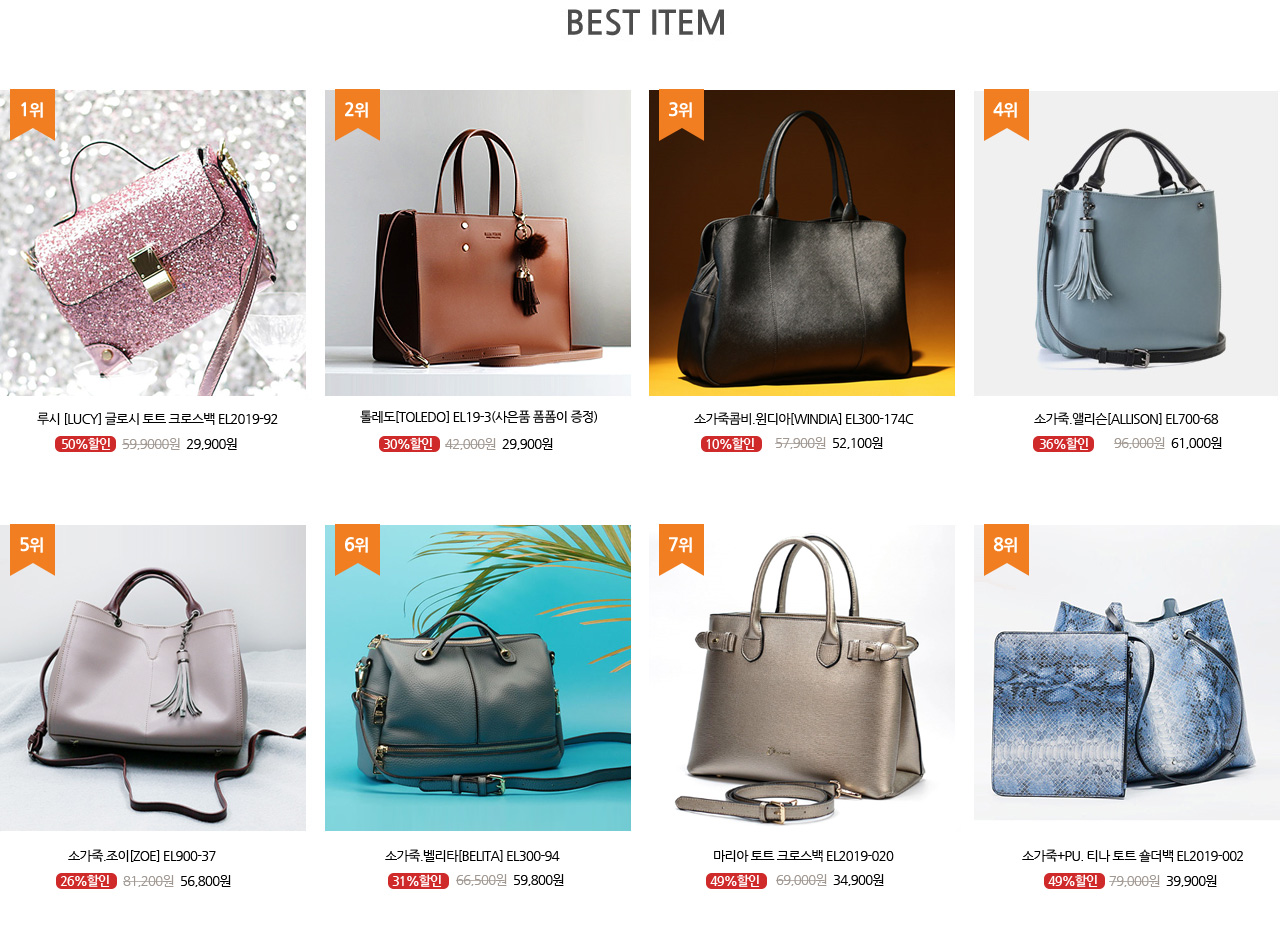Open the black WINDIA bag image
1280x930 pixels.
802,243
